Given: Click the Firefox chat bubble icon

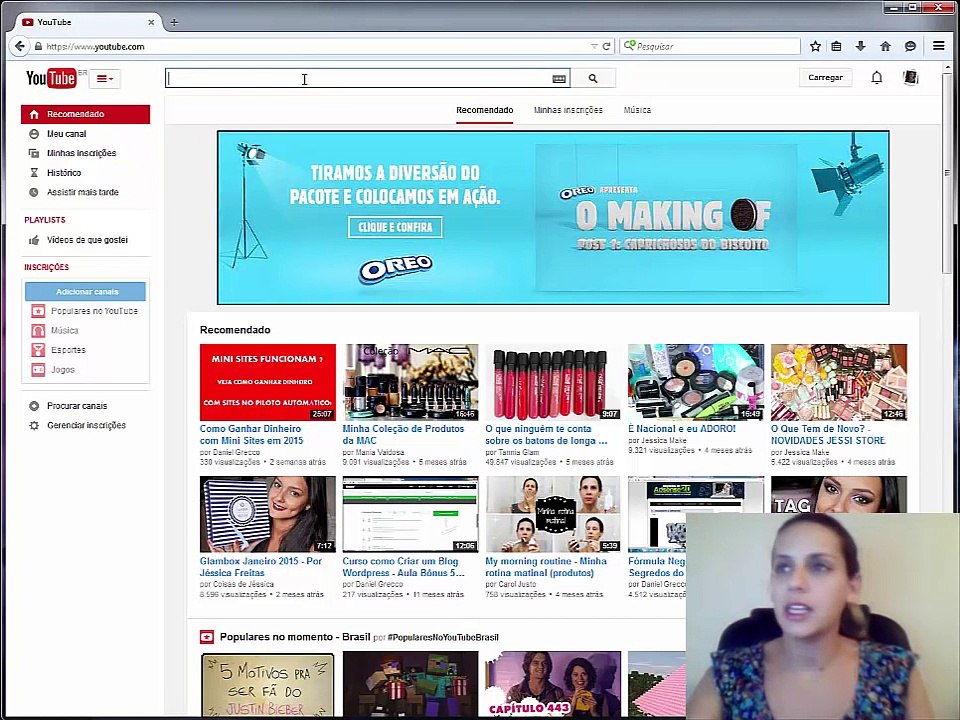Looking at the screenshot, I should pos(910,46).
